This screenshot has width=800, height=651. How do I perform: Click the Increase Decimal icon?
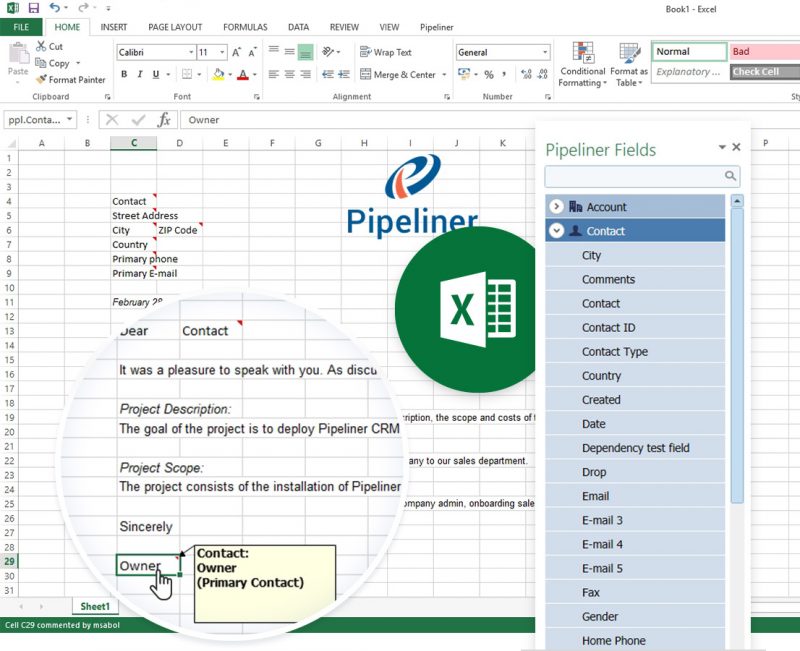coord(527,74)
